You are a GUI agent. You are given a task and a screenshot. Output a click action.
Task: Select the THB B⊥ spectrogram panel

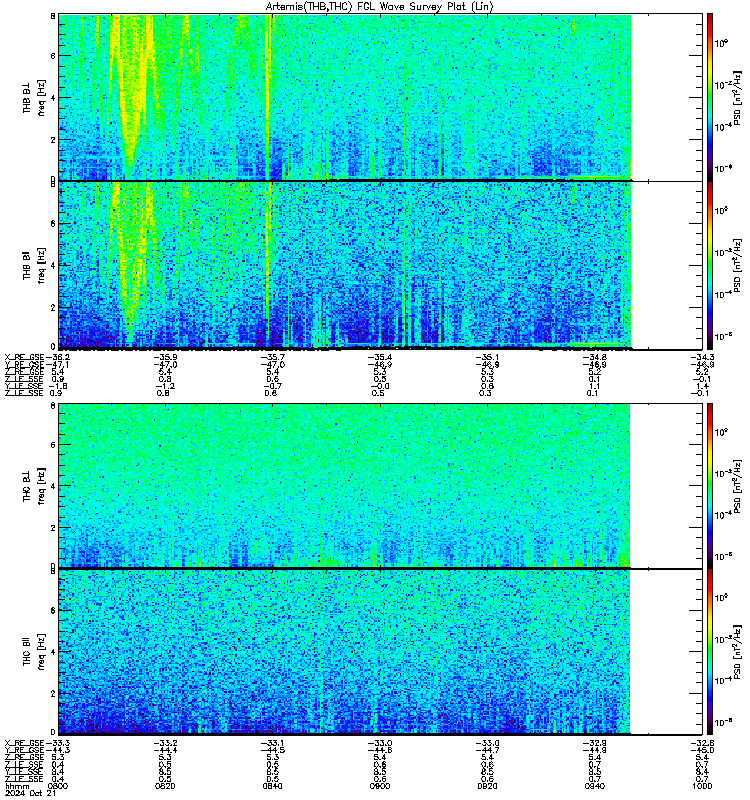(x=381, y=97)
